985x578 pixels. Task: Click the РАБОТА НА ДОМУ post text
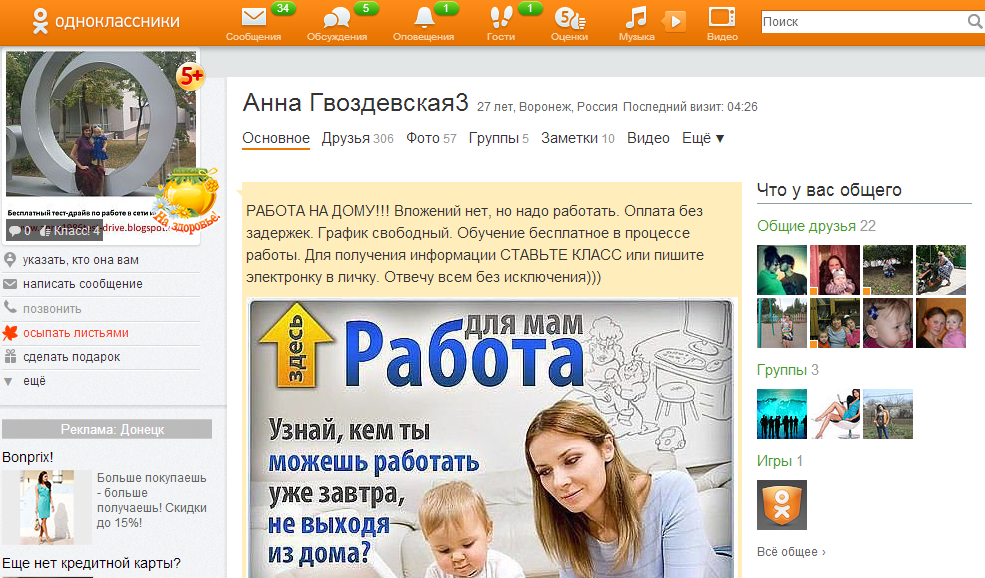[x=475, y=244]
